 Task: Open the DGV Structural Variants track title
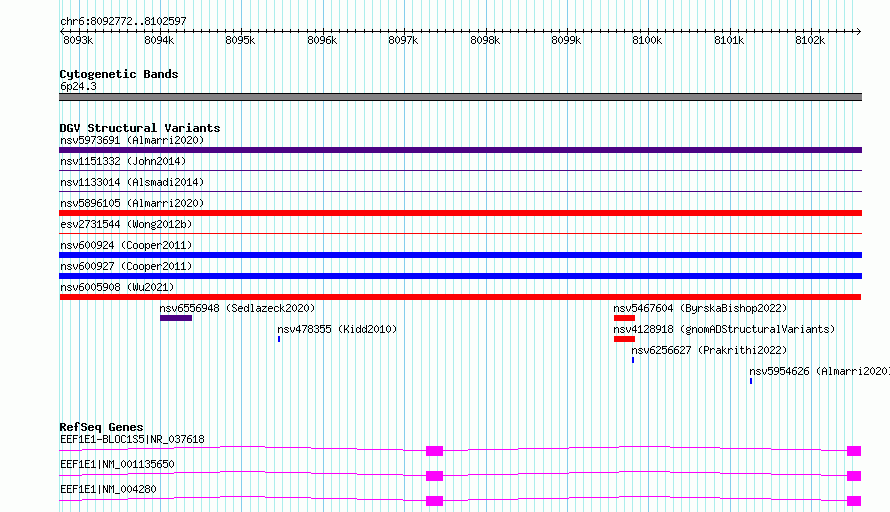pyautogui.click(x=140, y=128)
